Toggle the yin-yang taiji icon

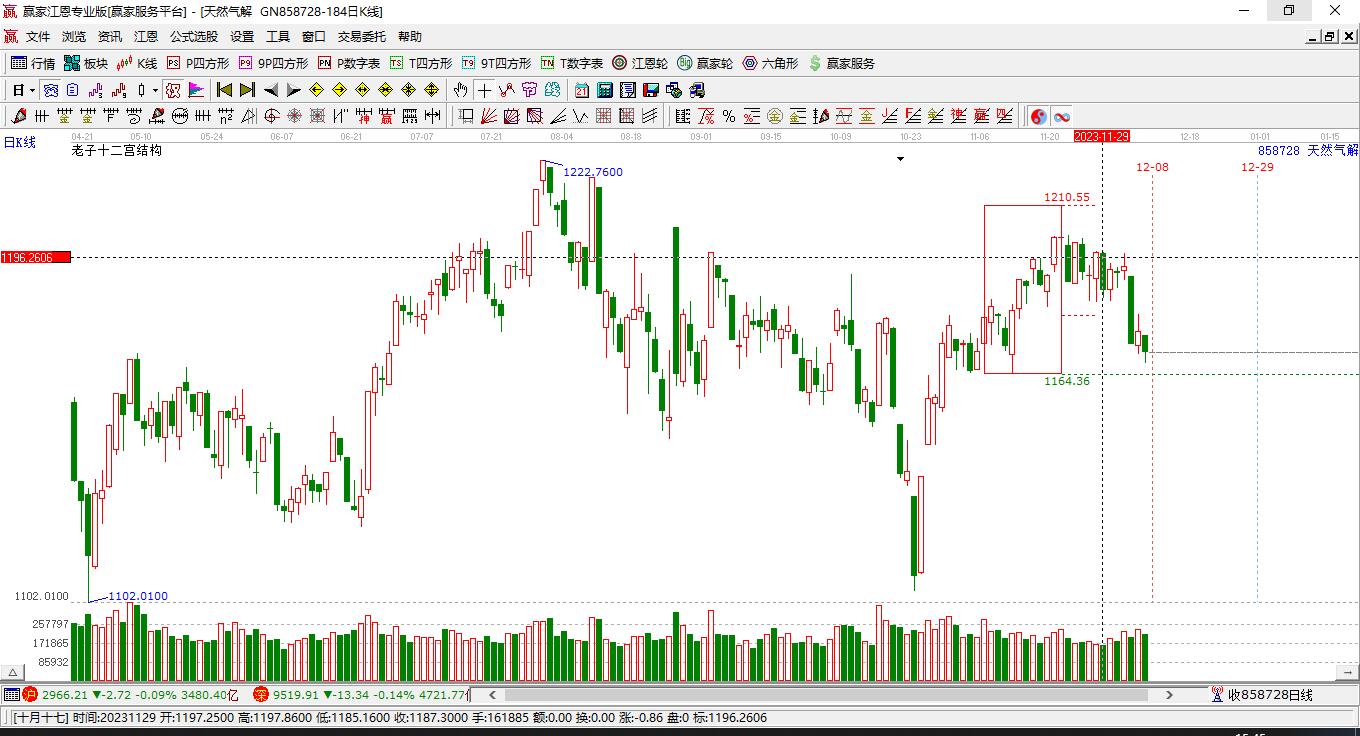coord(1039,116)
